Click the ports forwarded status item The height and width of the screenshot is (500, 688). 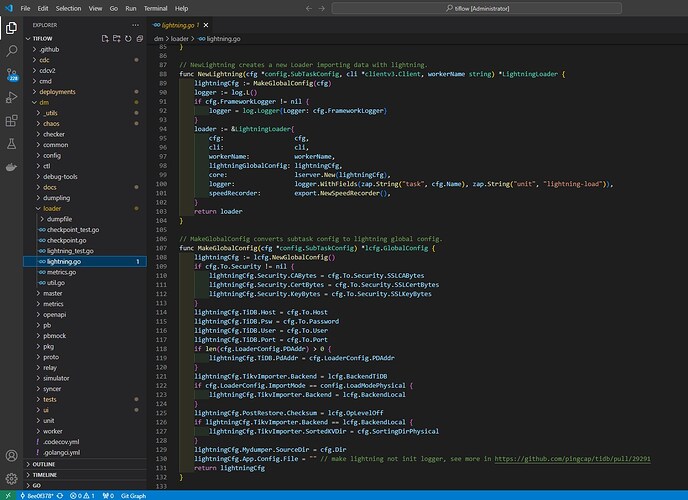pyautogui.click(x=108, y=496)
